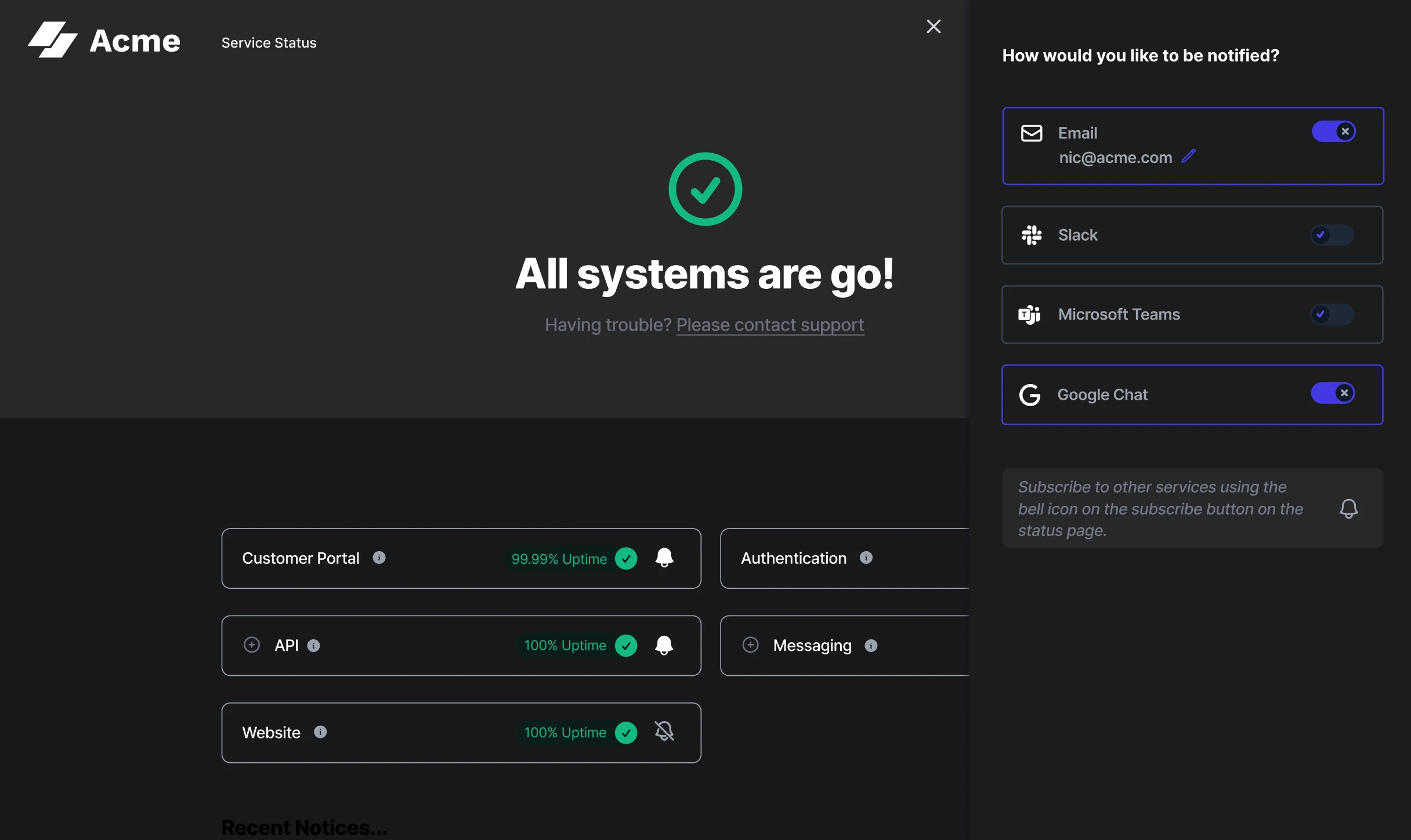
Task: Select the Slack icon
Action: pyautogui.click(x=1032, y=235)
